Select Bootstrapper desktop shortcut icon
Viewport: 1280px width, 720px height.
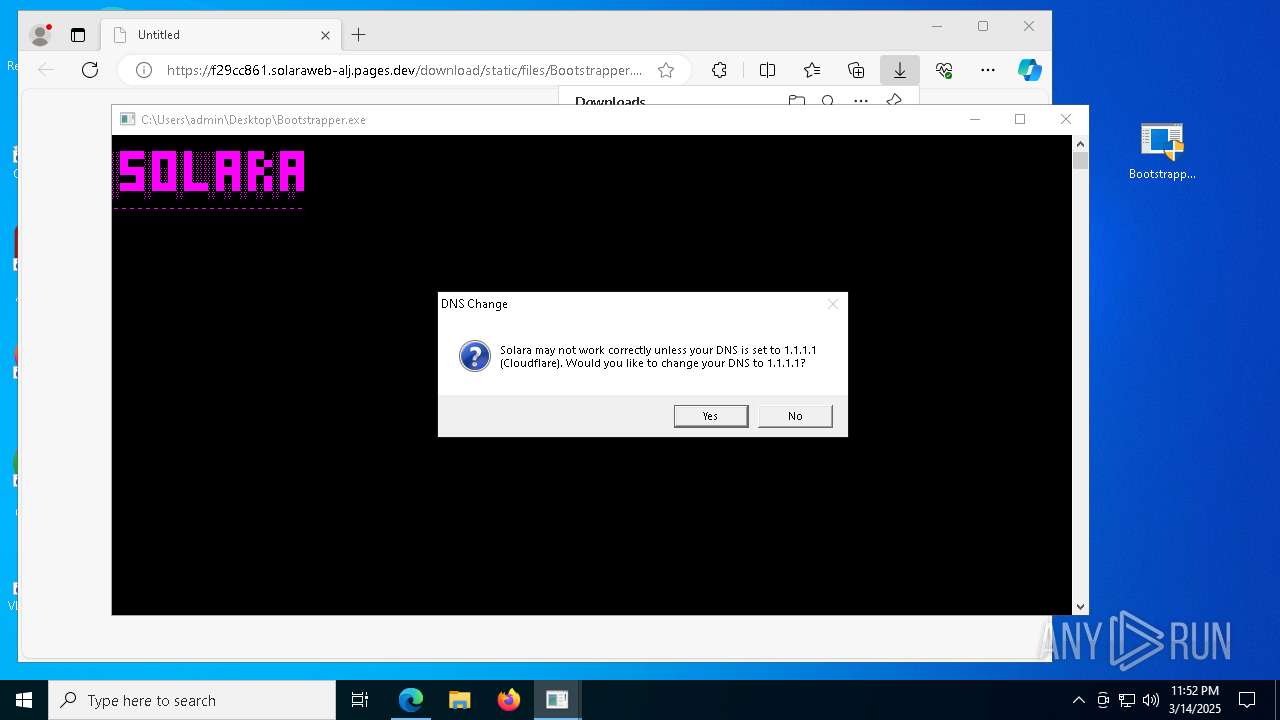1162,152
